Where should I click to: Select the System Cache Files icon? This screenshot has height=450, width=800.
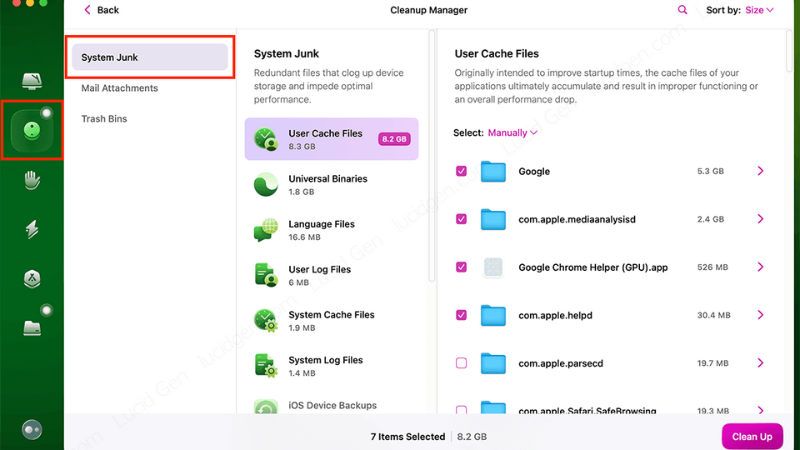266,320
